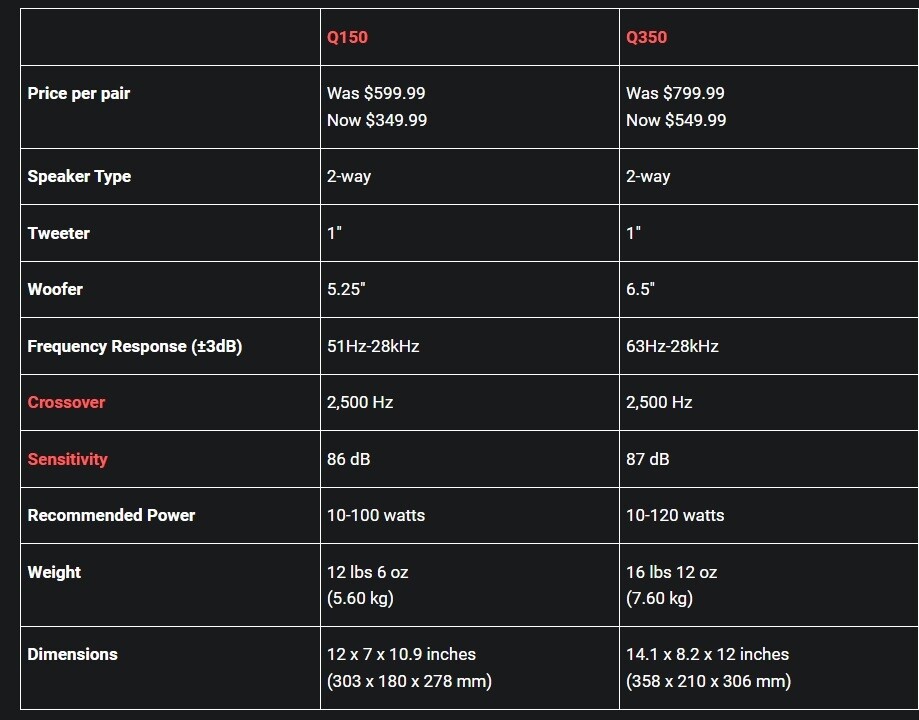The height and width of the screenshot is (720, 919).
Task: Click the Dimensions row label
Action: click(73, 654)
